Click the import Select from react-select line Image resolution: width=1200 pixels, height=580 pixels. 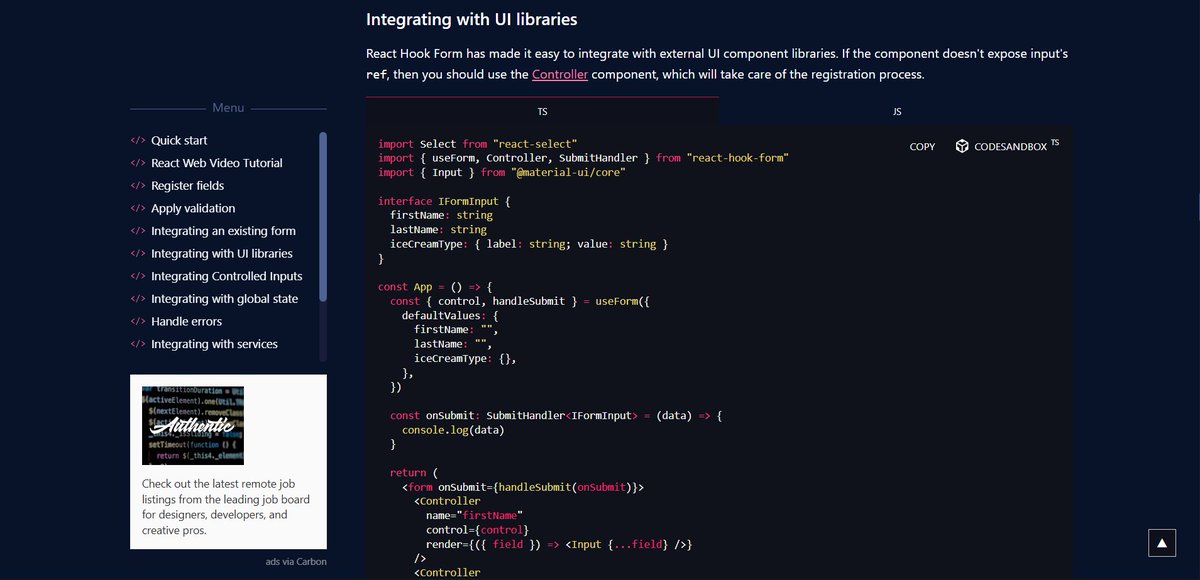pos(478,144)
